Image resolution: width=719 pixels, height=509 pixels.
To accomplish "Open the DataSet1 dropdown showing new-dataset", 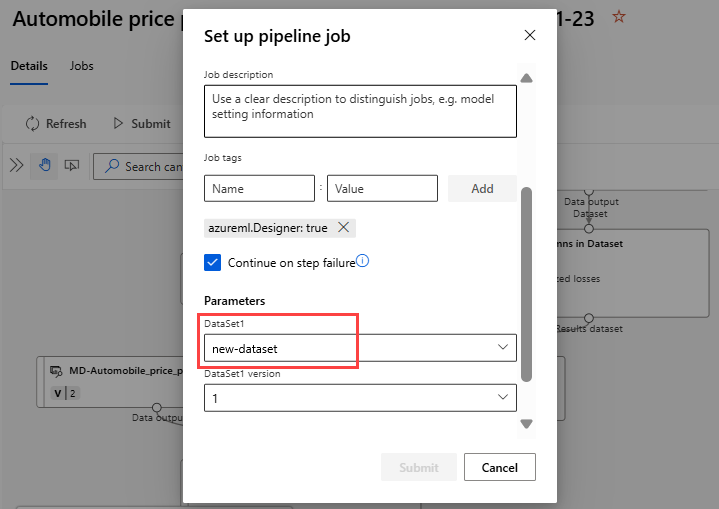I will [360, 348].
